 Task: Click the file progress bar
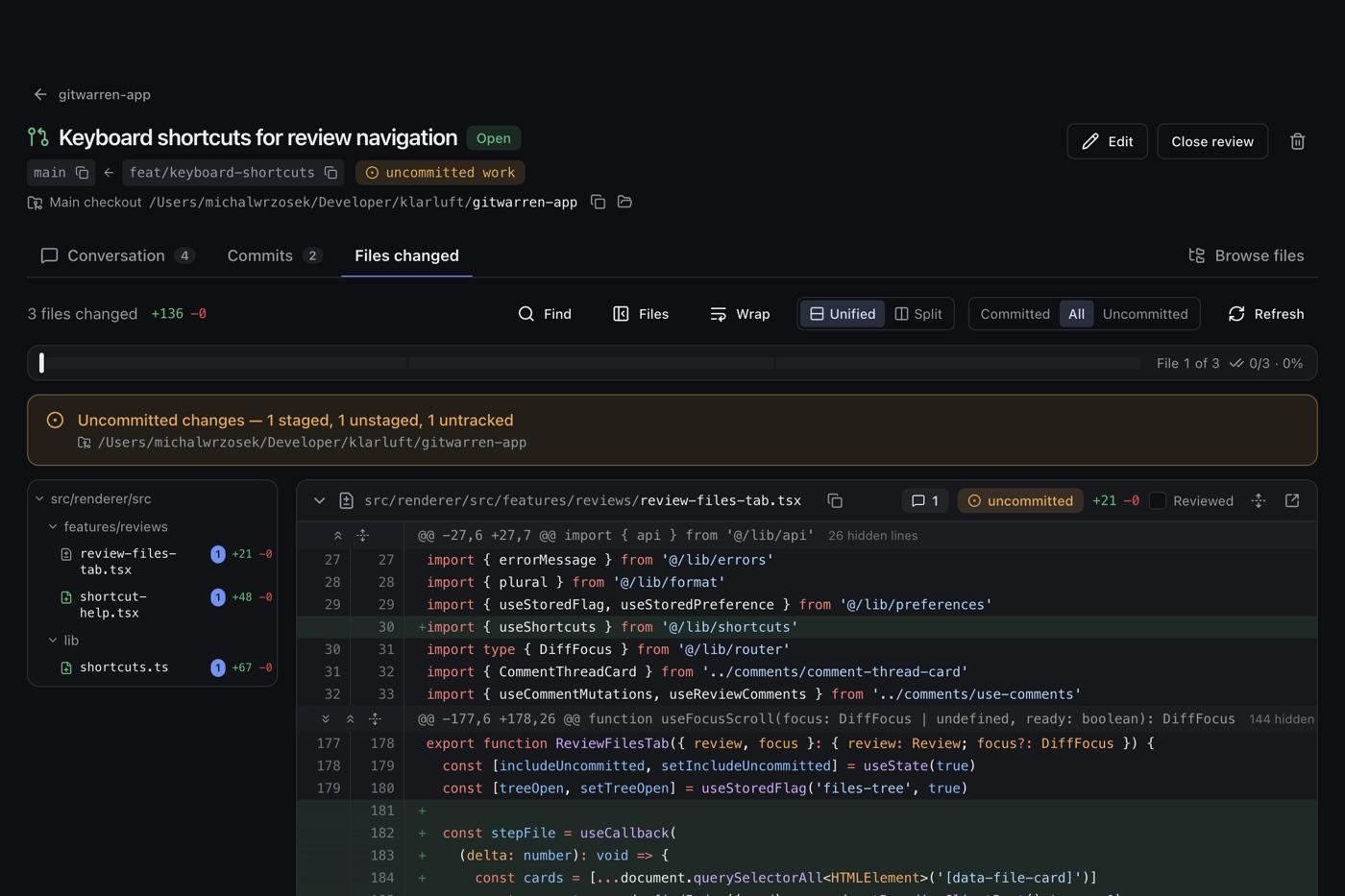point(590,363)
